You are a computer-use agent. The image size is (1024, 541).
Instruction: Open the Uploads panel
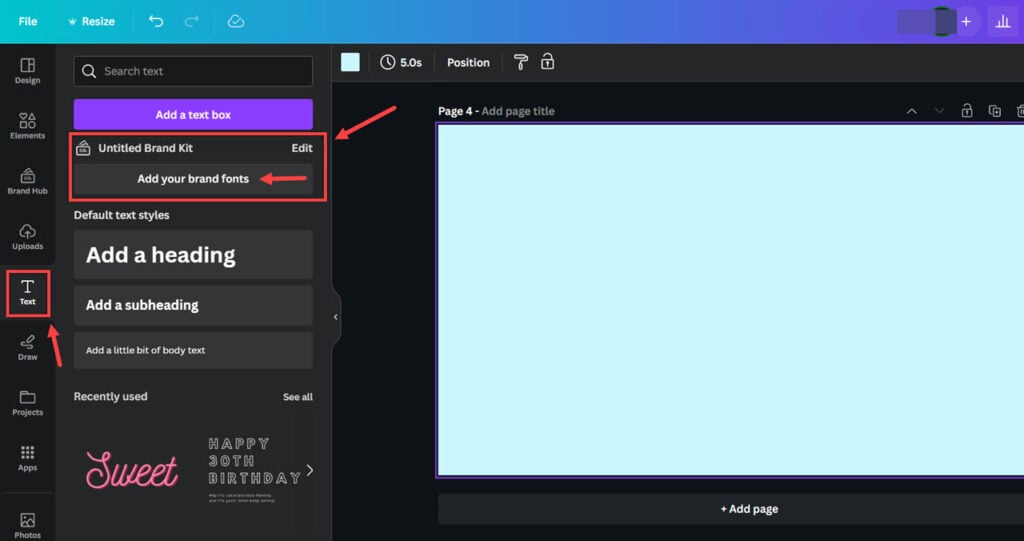coord(27,237)
